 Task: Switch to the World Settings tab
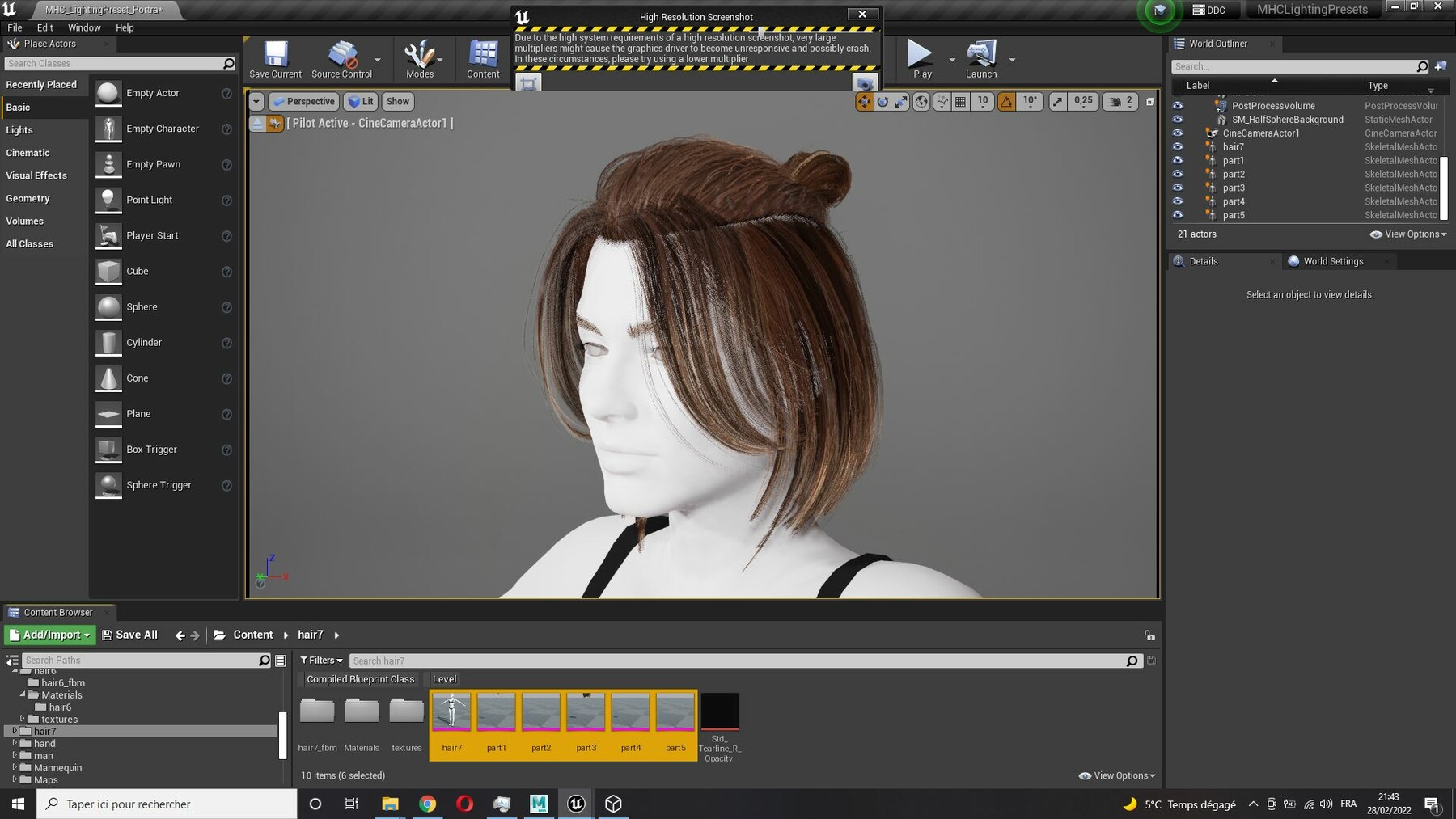pyautogui.click(x=1333, y=261)
